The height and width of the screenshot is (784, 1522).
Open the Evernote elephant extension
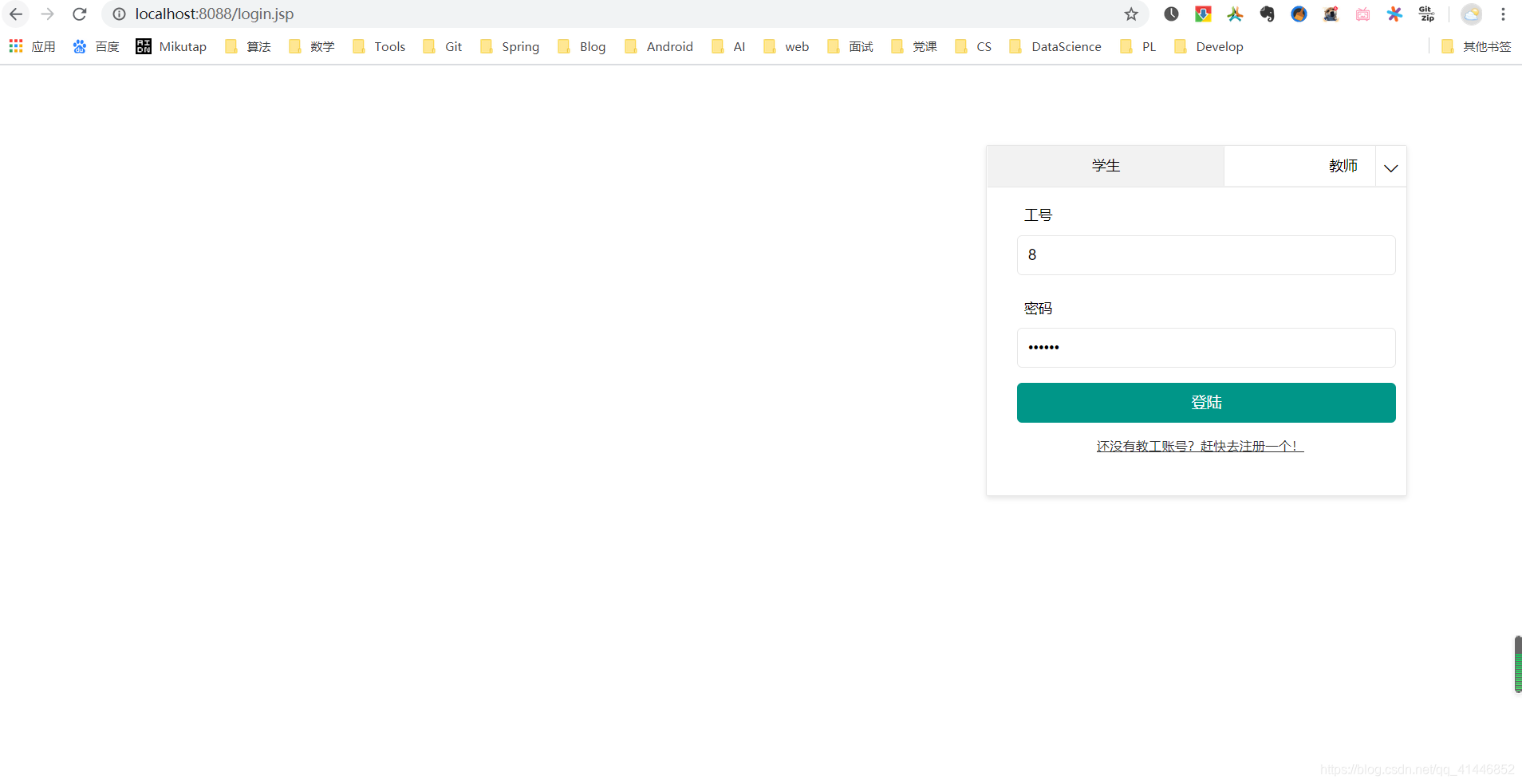tap(1267, 14)
